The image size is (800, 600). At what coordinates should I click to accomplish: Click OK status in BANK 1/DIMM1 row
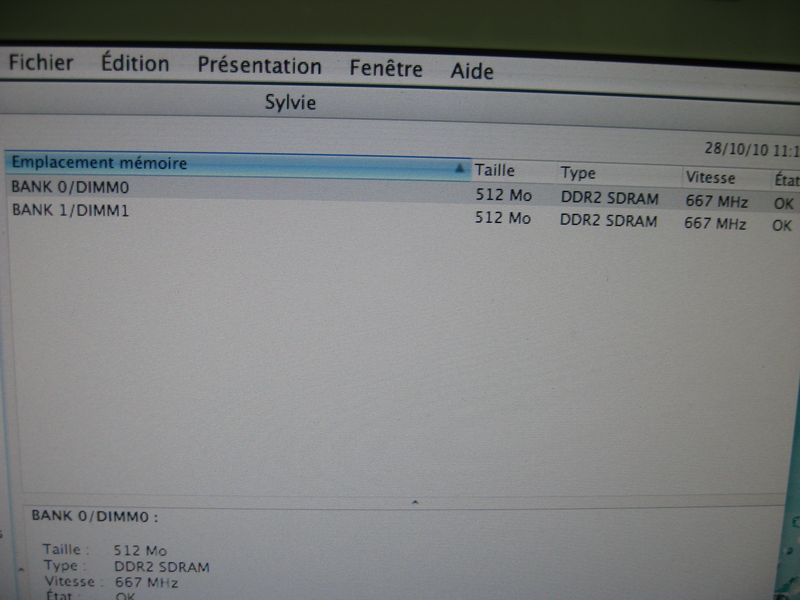(x=782, y=226)
